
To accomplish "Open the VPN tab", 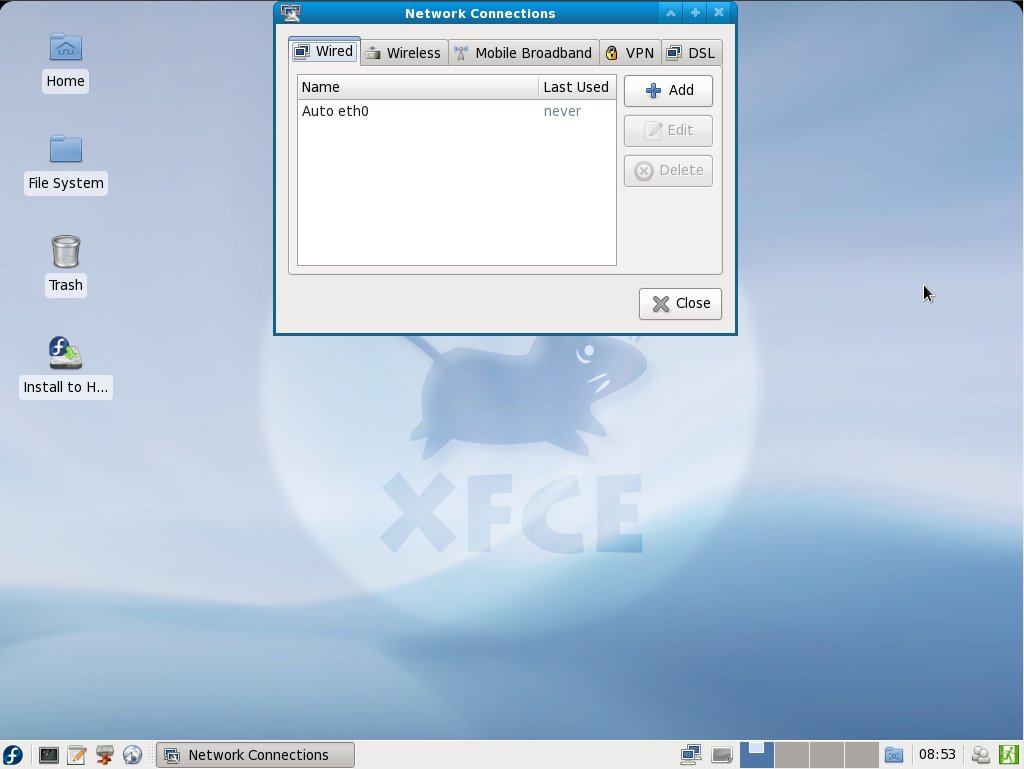I will pyautogui.click(x=630, y=53).
